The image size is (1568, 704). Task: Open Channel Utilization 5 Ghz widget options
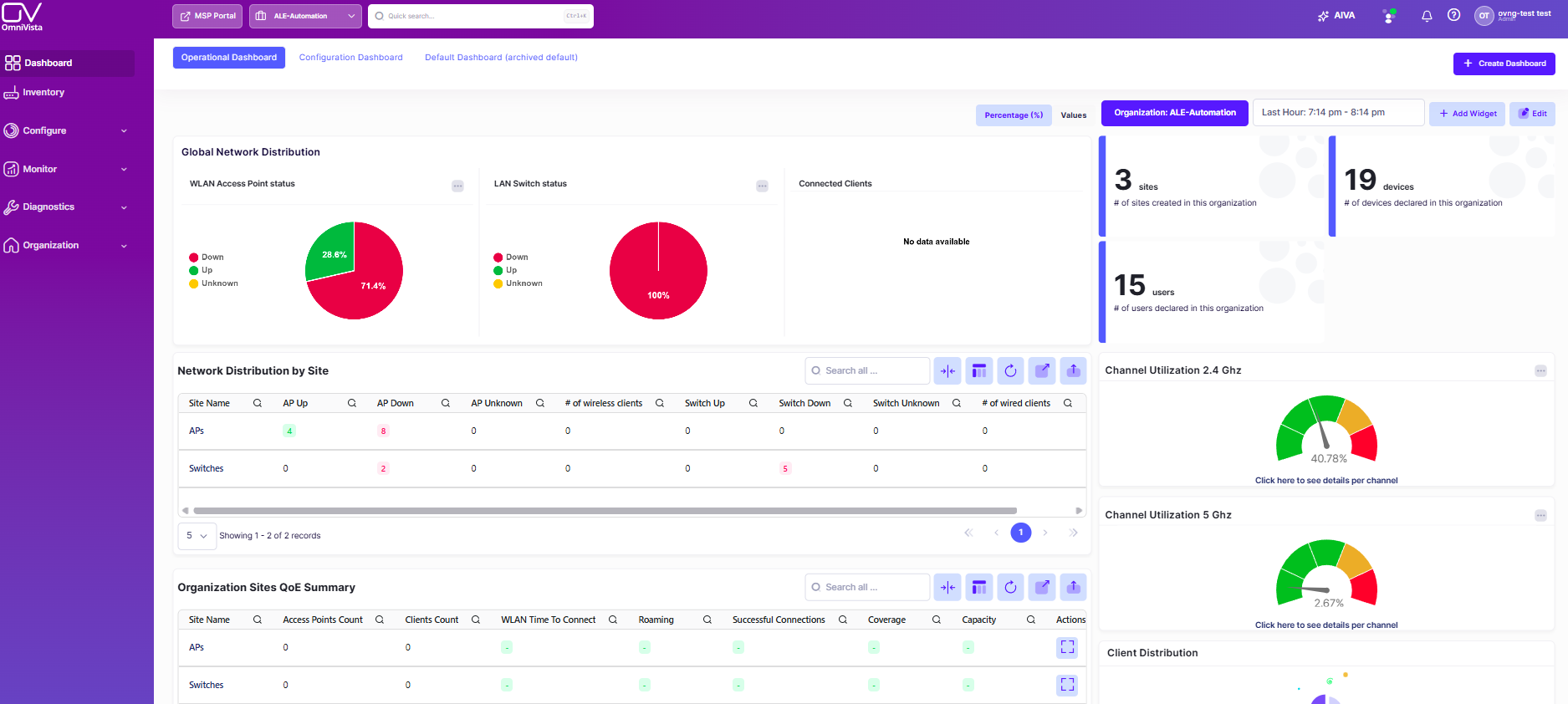(1540, 515)
